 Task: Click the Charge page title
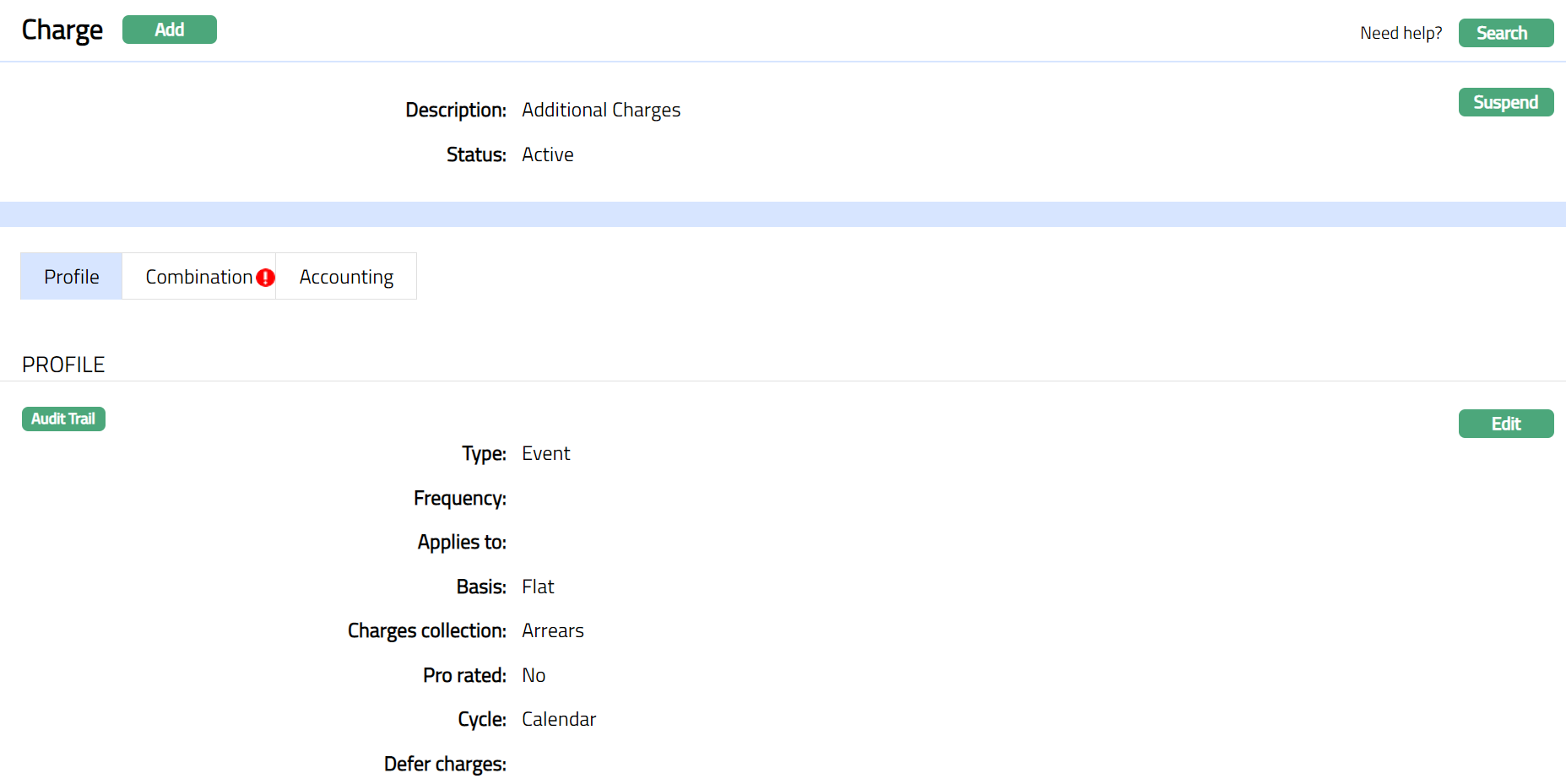[62, 30]
